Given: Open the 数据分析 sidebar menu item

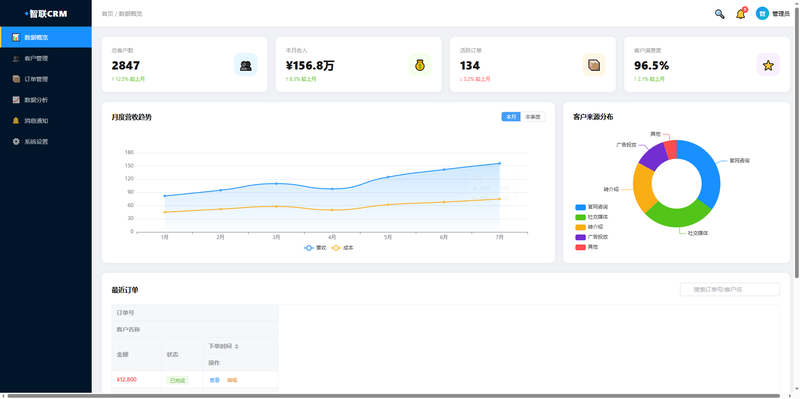Looking at the screenshot, I should coord(46,100).
